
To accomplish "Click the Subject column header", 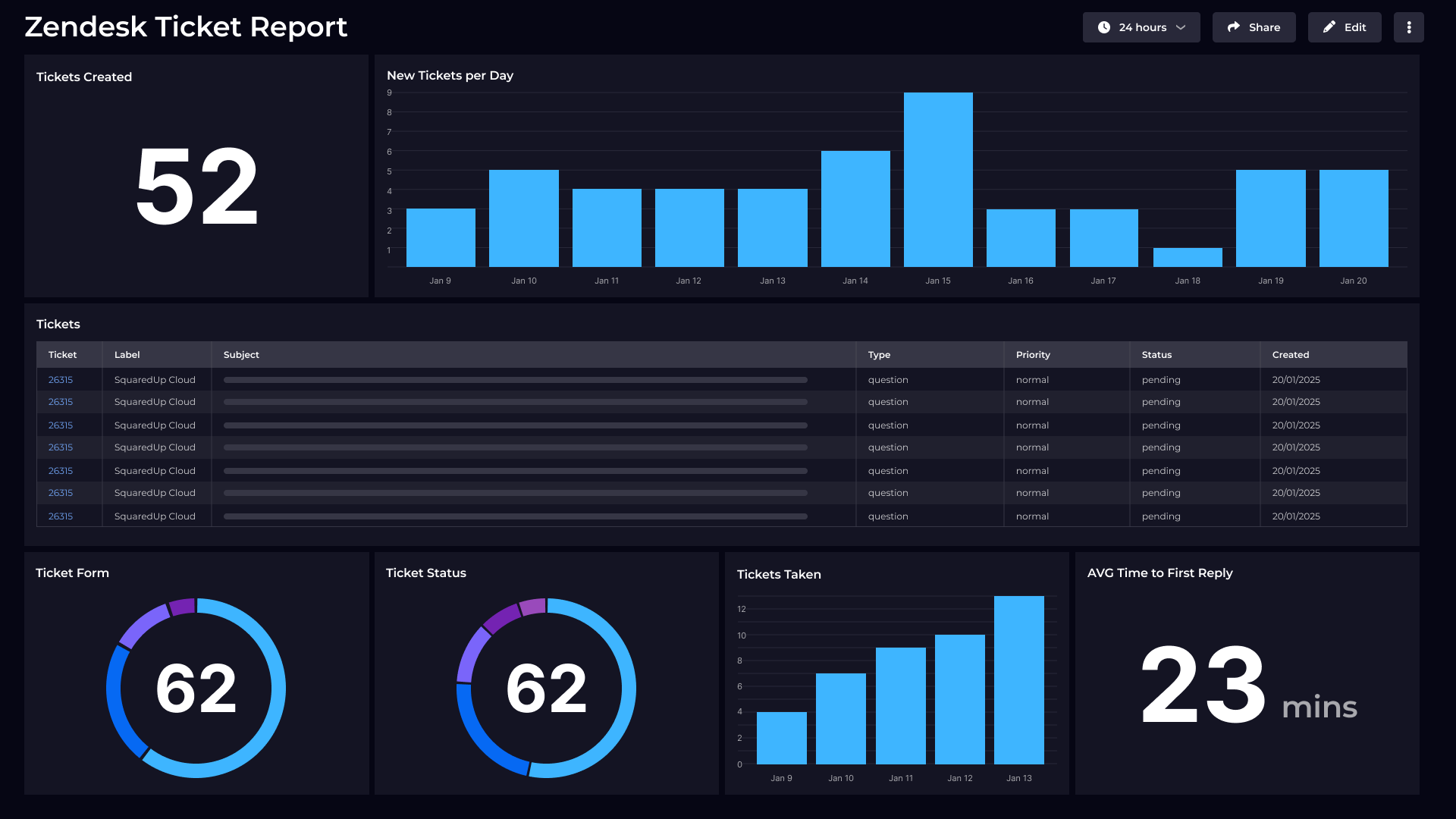I will click(x=241, y=355).
